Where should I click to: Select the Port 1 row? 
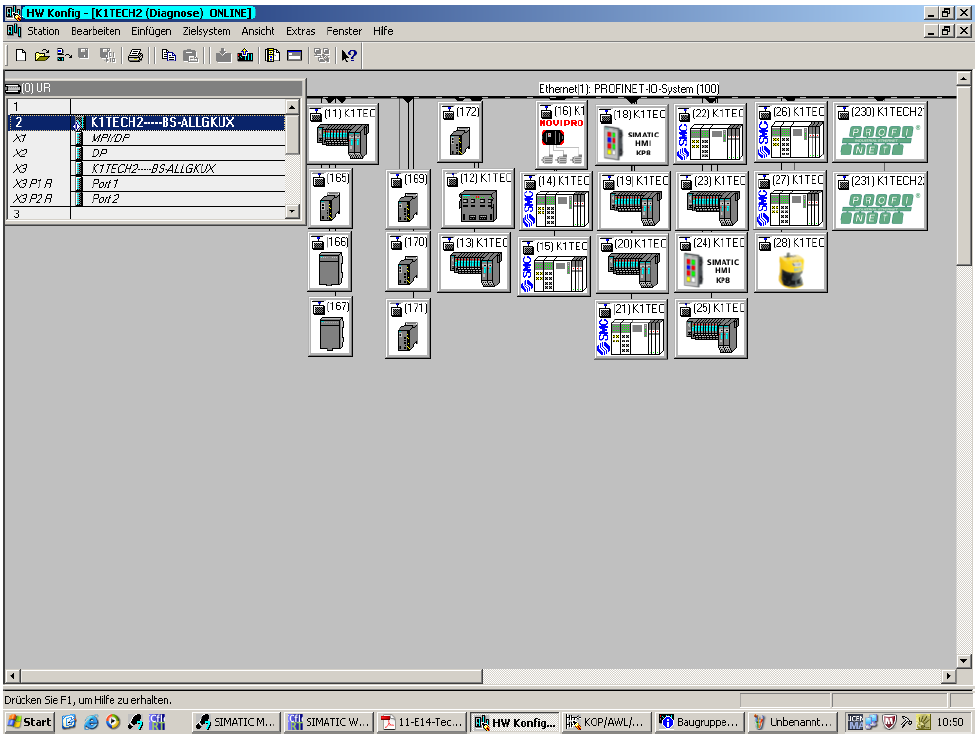pos(147,183)
